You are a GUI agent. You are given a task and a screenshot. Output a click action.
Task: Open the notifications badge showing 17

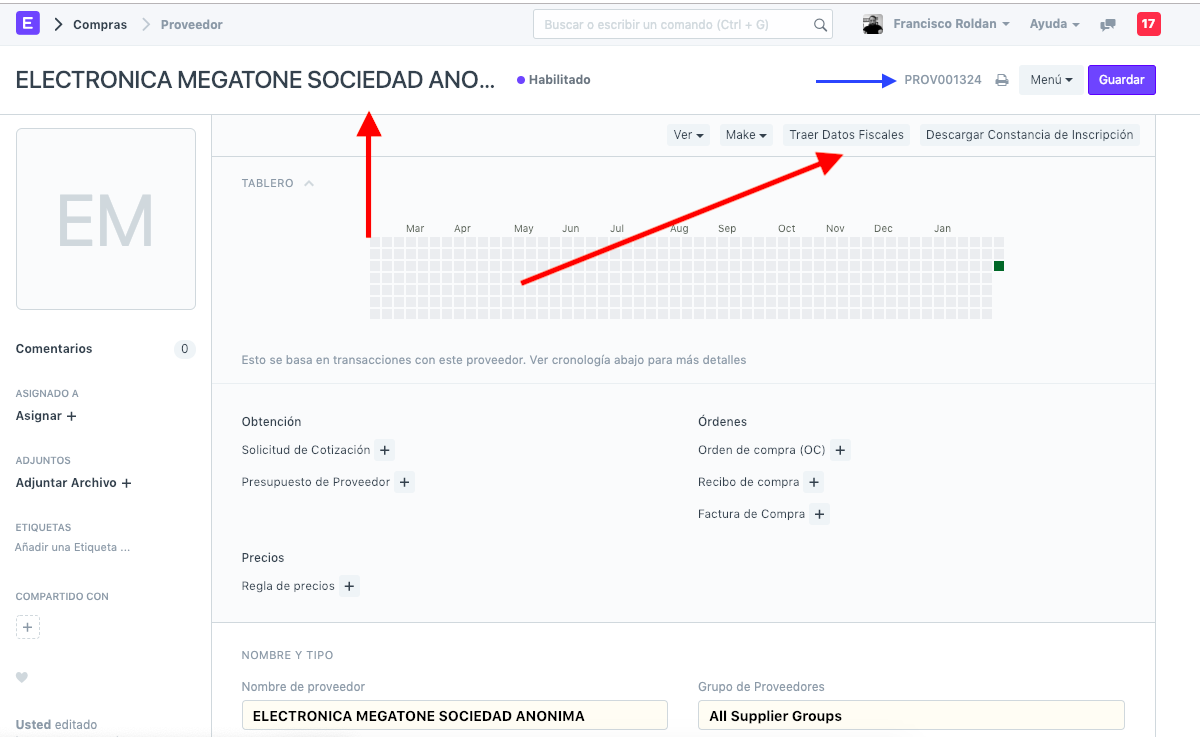(1149, 24)
